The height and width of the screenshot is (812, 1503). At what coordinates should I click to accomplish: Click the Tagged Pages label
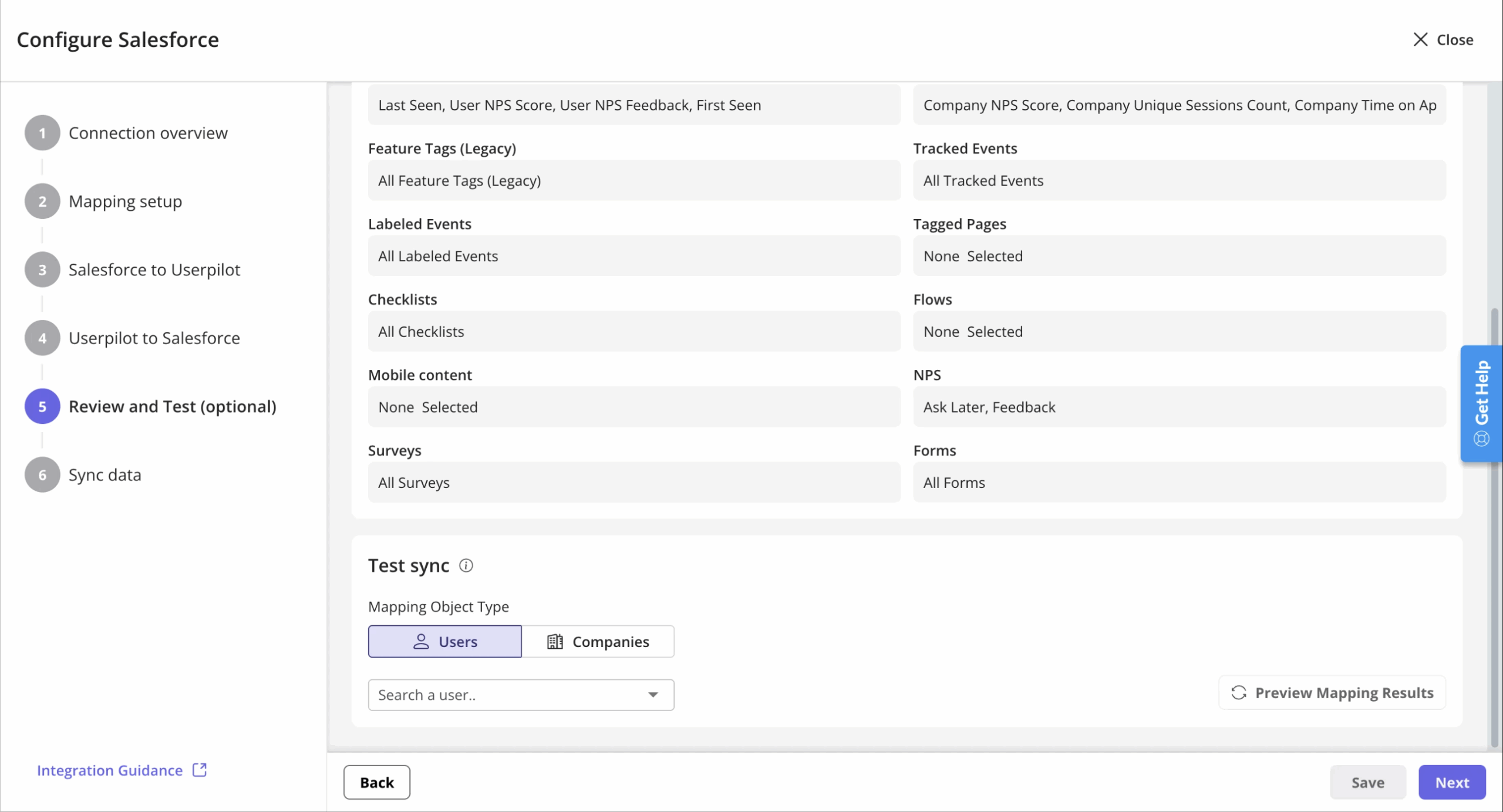coord(959,224)
